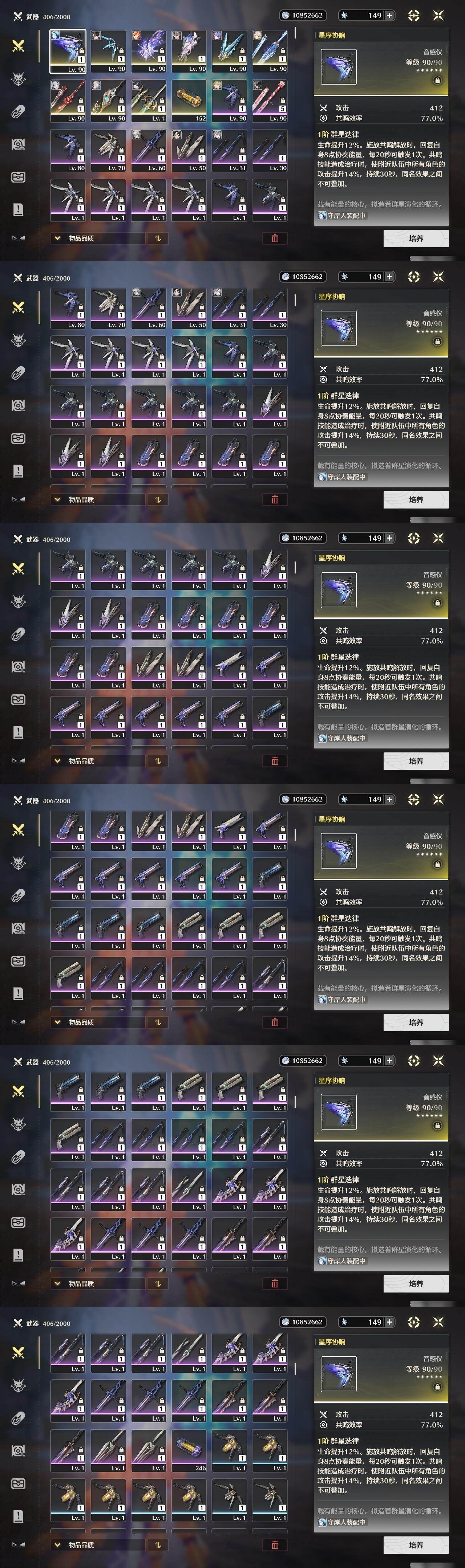The height and width of the screenshot is (1568, 465).
Task: Click 守岸人装配中 label in the bottommost panel
Action: pos(342,1522)
